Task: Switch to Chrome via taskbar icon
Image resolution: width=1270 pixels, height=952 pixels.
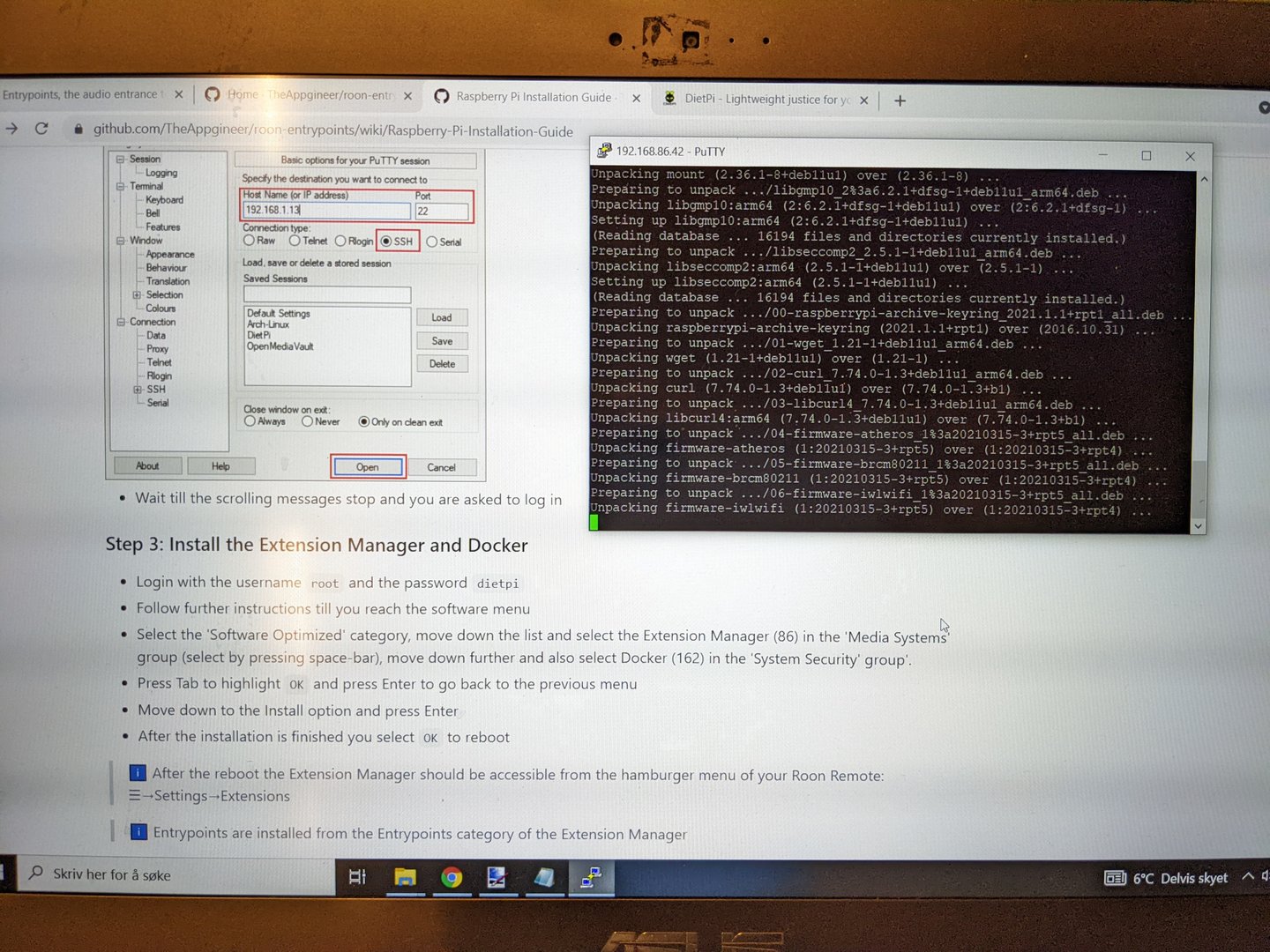Action: pos(452,877)
